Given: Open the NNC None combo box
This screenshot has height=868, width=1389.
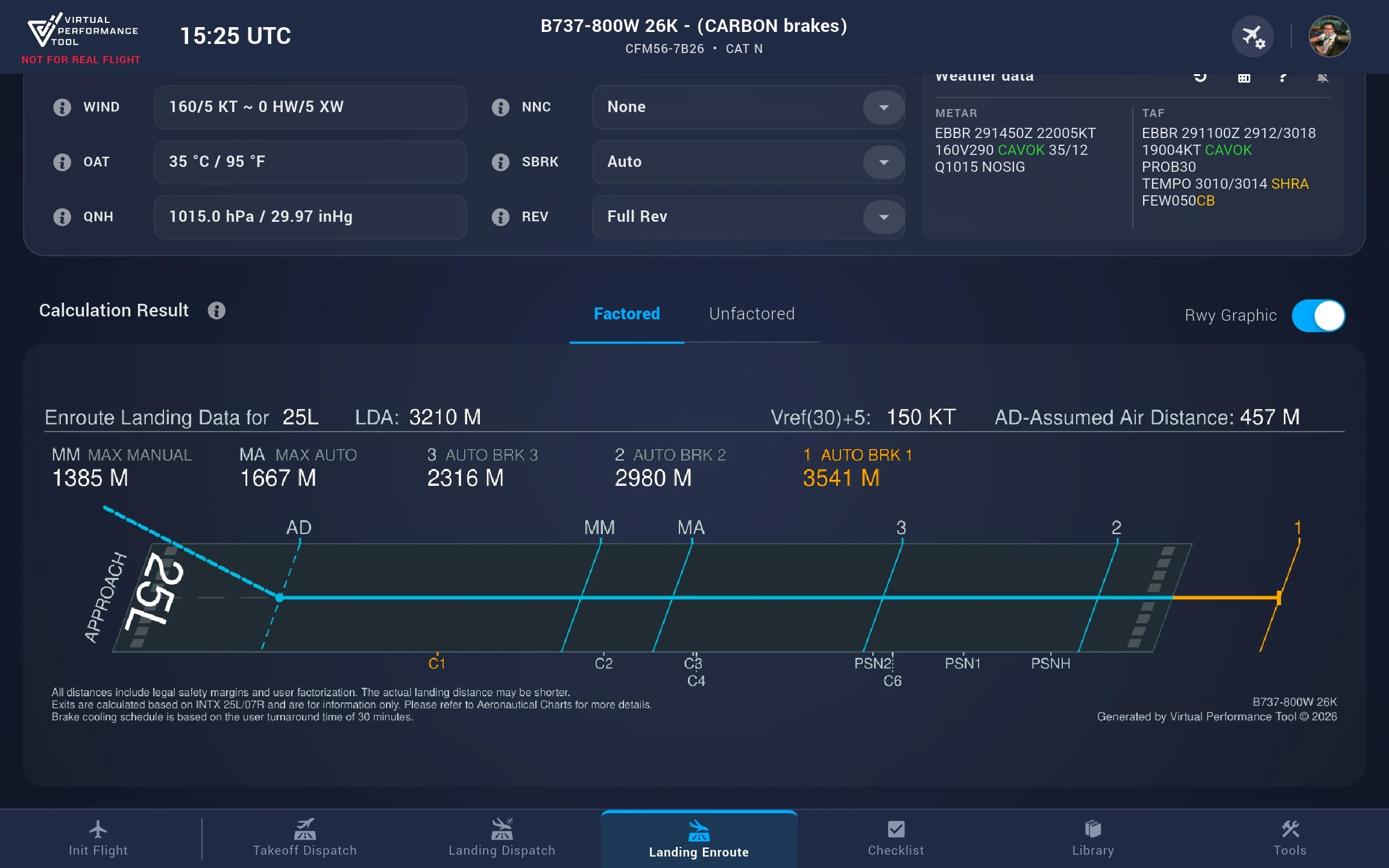Looking at the screenshot, I should 748,107.
